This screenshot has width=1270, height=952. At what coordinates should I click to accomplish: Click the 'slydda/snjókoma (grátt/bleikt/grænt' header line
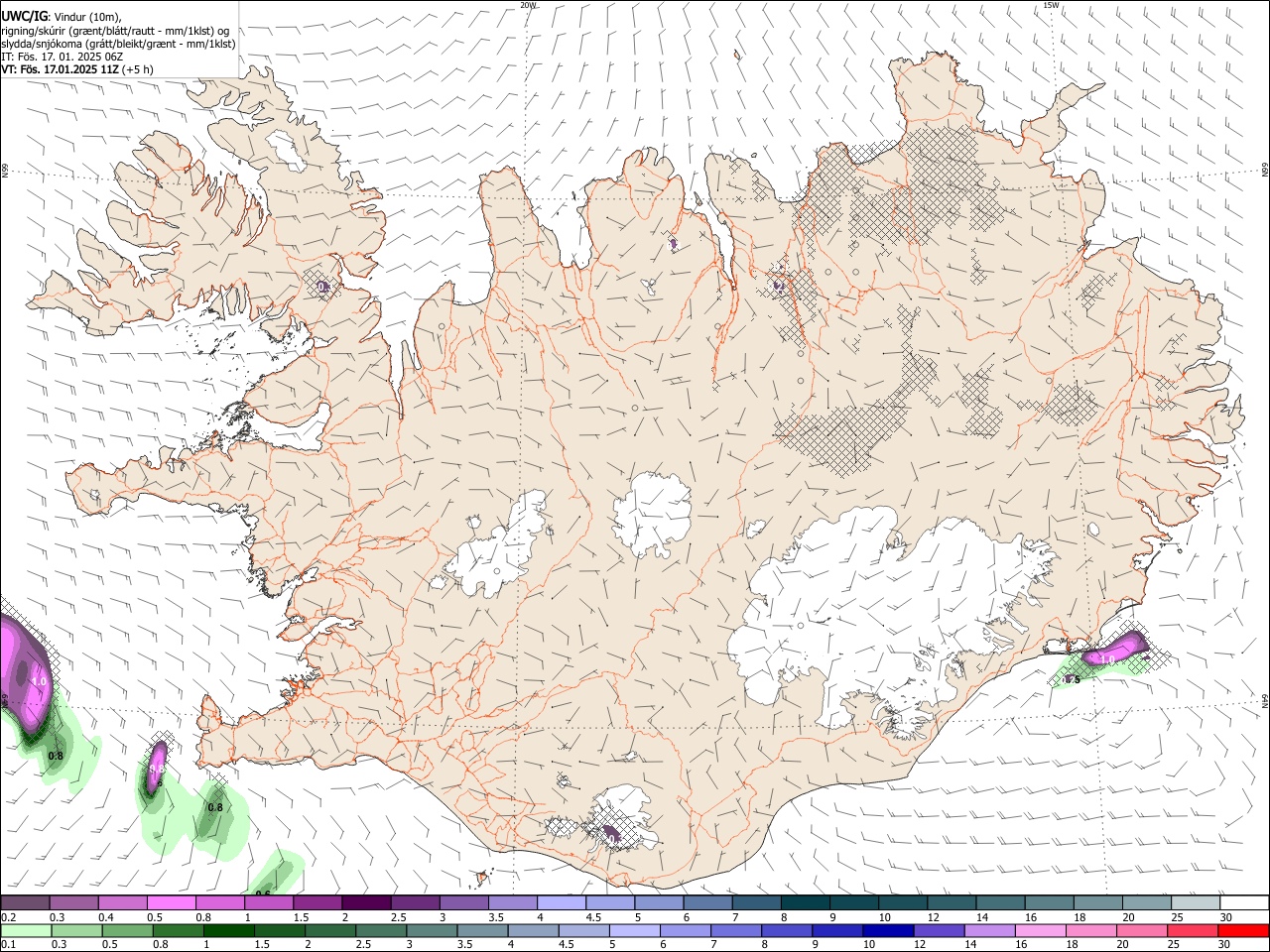[x=118, y=44]
